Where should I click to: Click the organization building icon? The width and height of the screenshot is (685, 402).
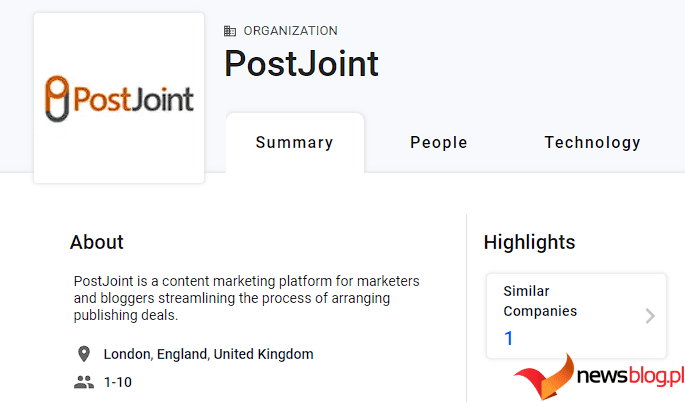point(230,31)
